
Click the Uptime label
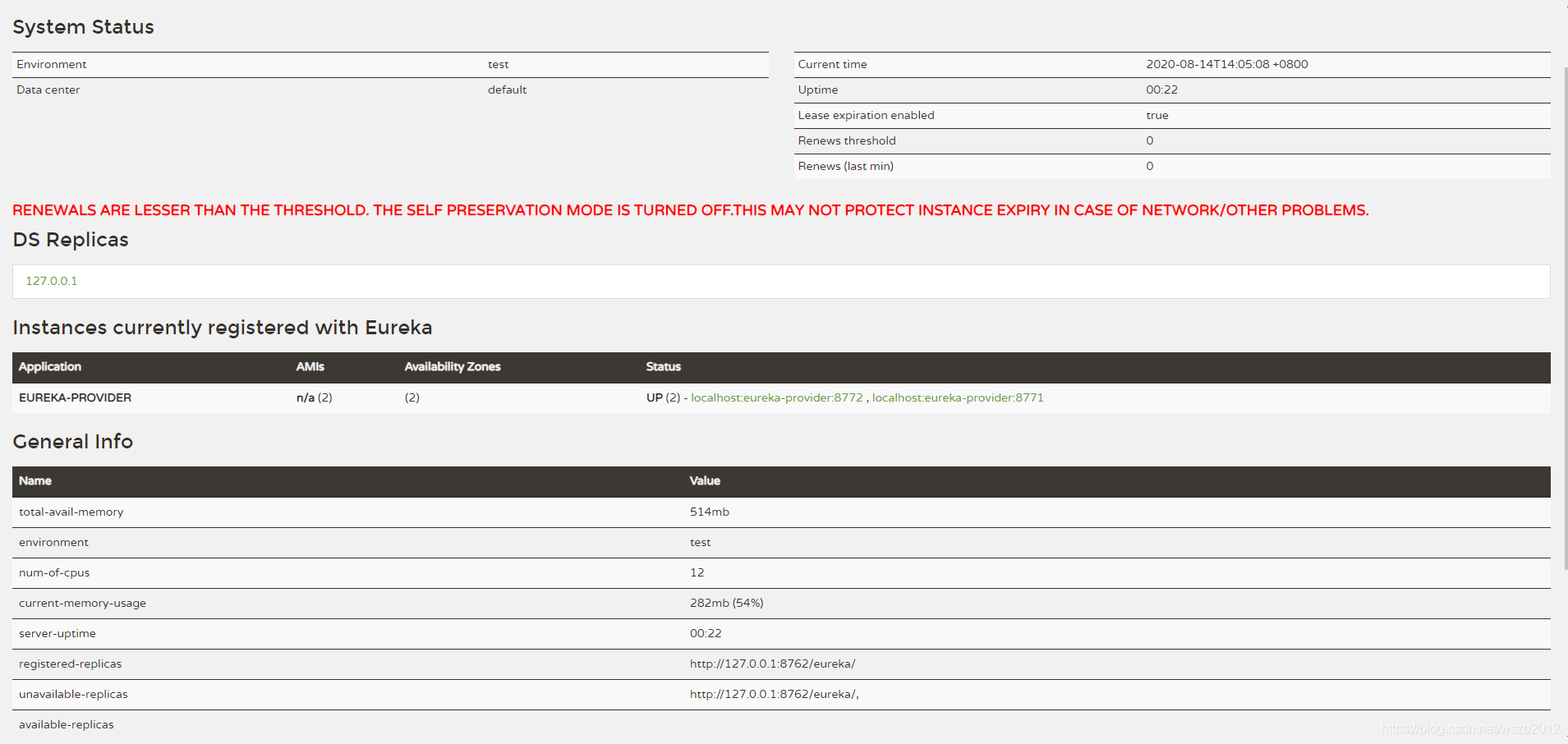coord(818,90)
